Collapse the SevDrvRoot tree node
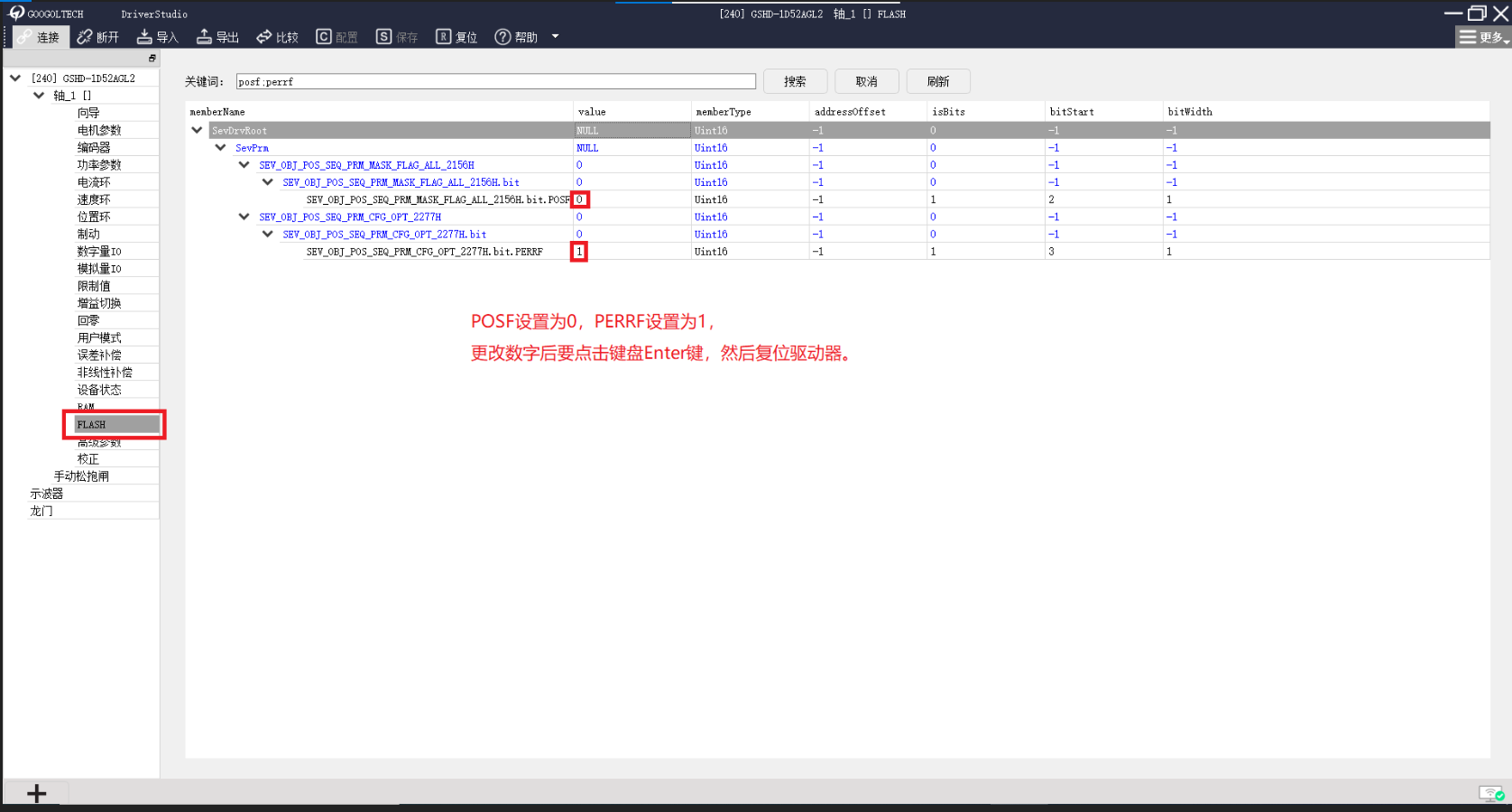 (197, 130)
